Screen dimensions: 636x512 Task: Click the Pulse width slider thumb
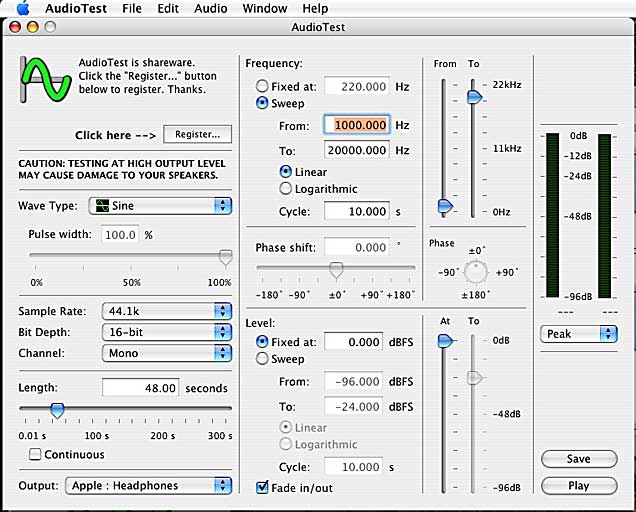click(x=226, y=257)
